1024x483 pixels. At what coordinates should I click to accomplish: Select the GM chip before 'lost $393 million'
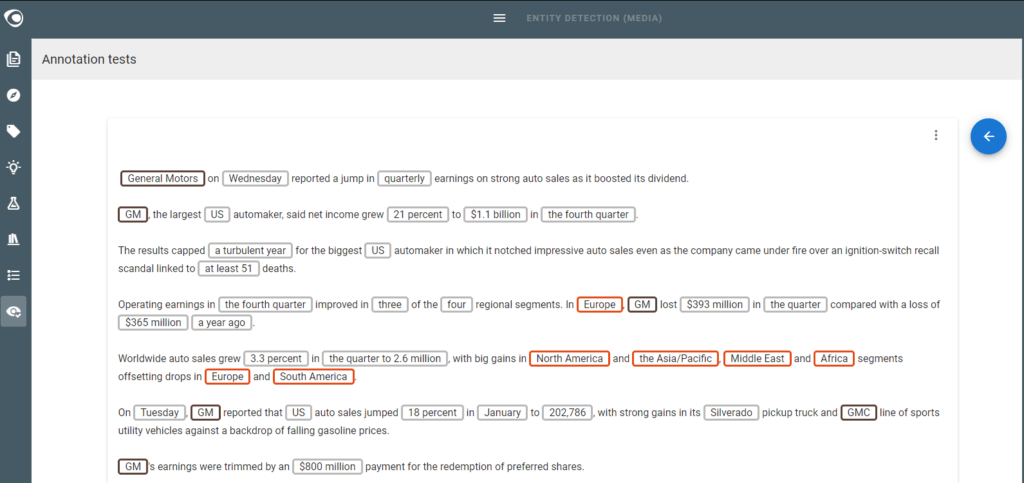click(642, 304)
